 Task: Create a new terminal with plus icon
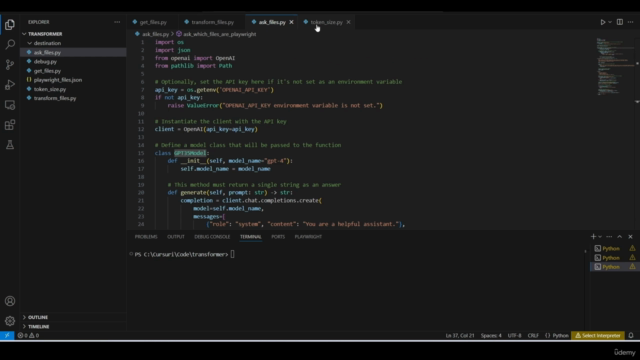pos(593,237)
